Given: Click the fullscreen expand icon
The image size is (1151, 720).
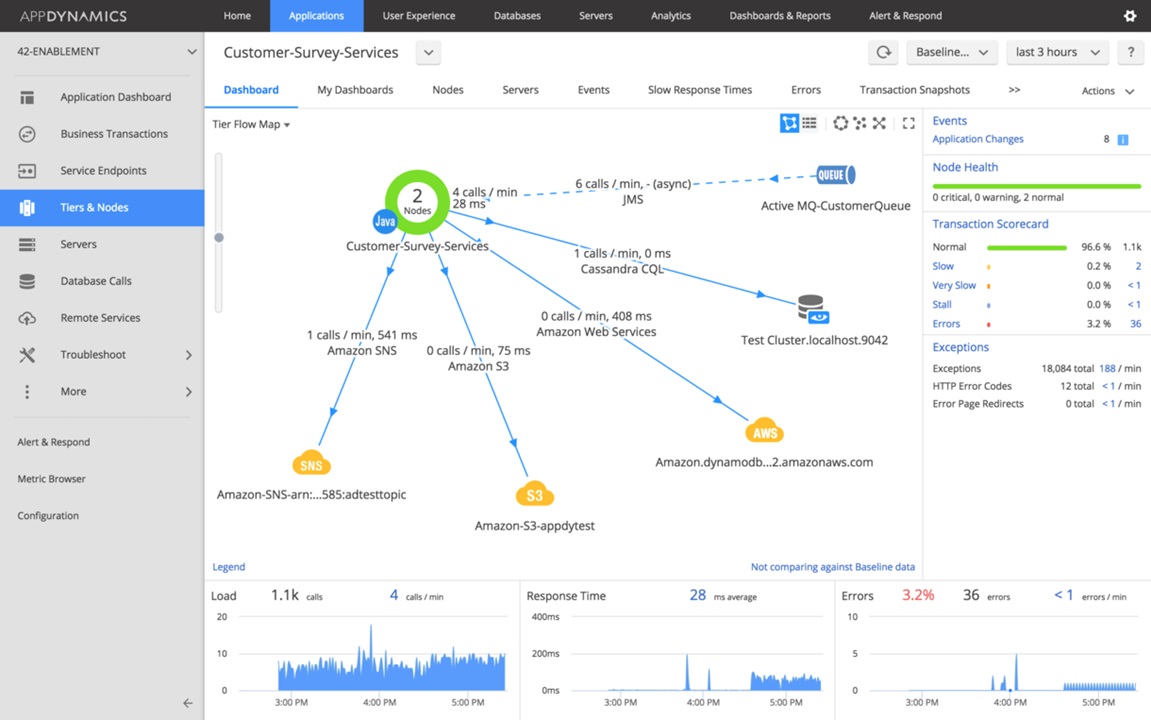Looking at the screenshot, I should point(909,123).
